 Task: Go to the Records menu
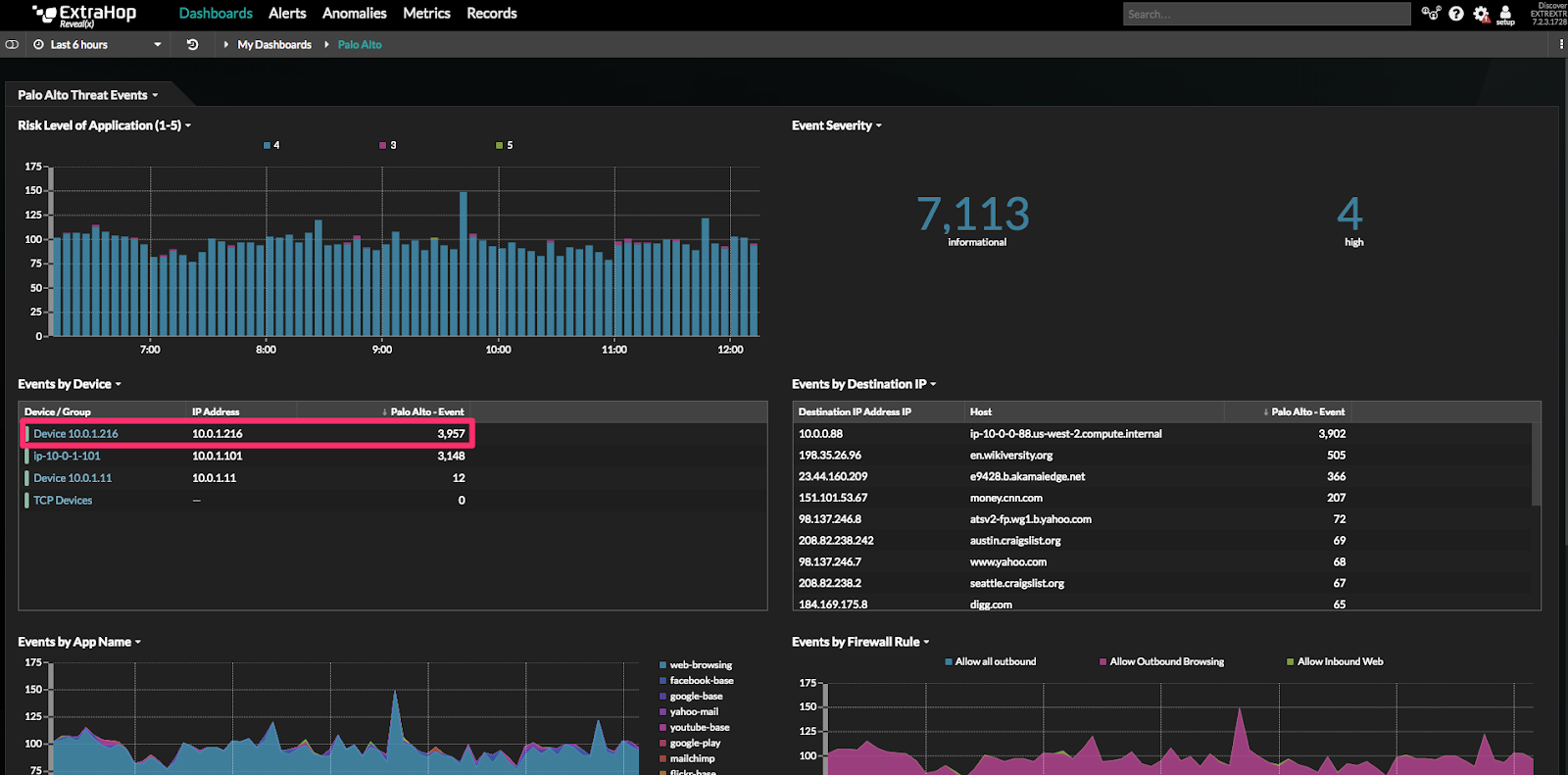492,14
